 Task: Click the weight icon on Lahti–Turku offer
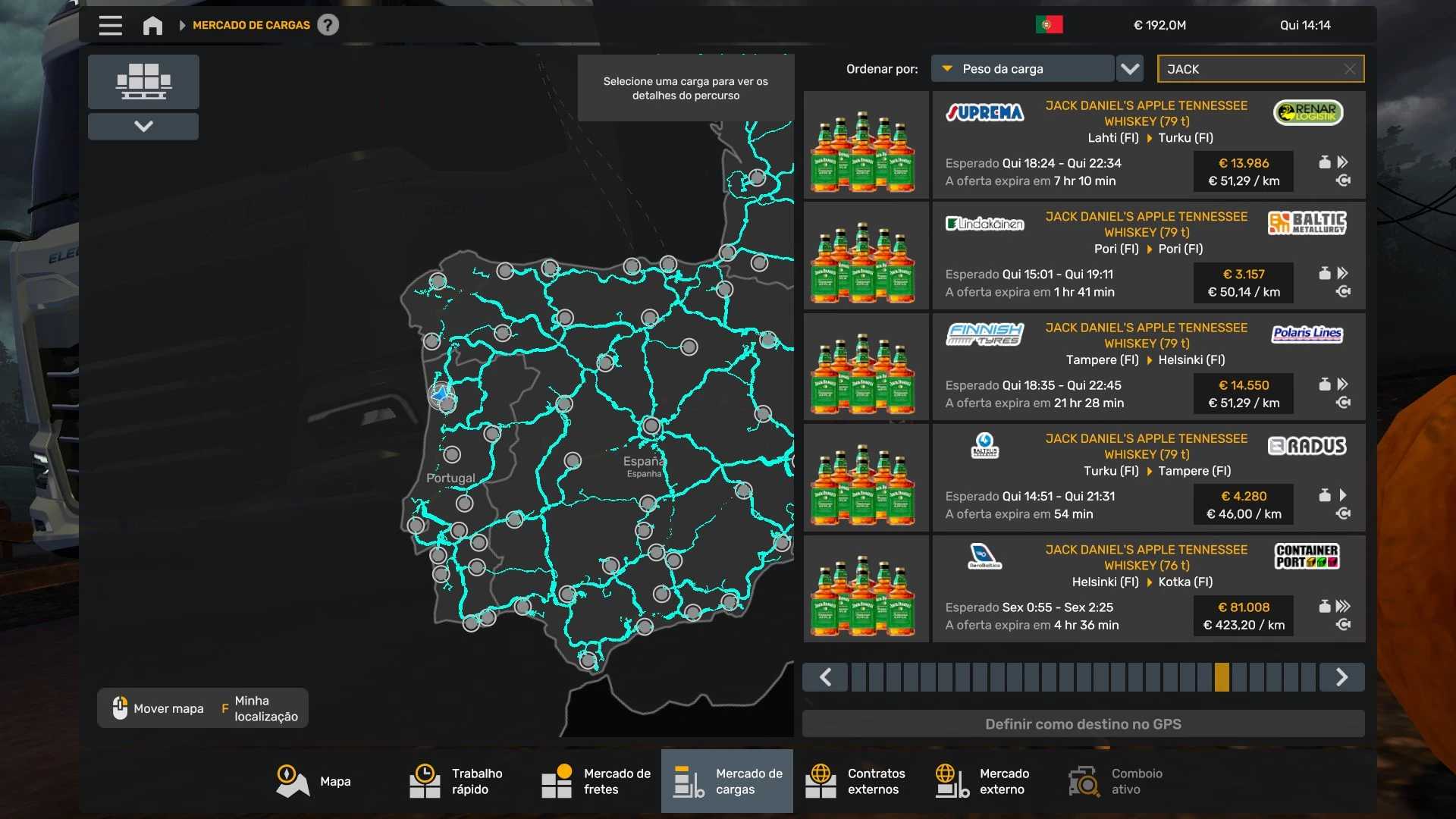(1324, 162)
